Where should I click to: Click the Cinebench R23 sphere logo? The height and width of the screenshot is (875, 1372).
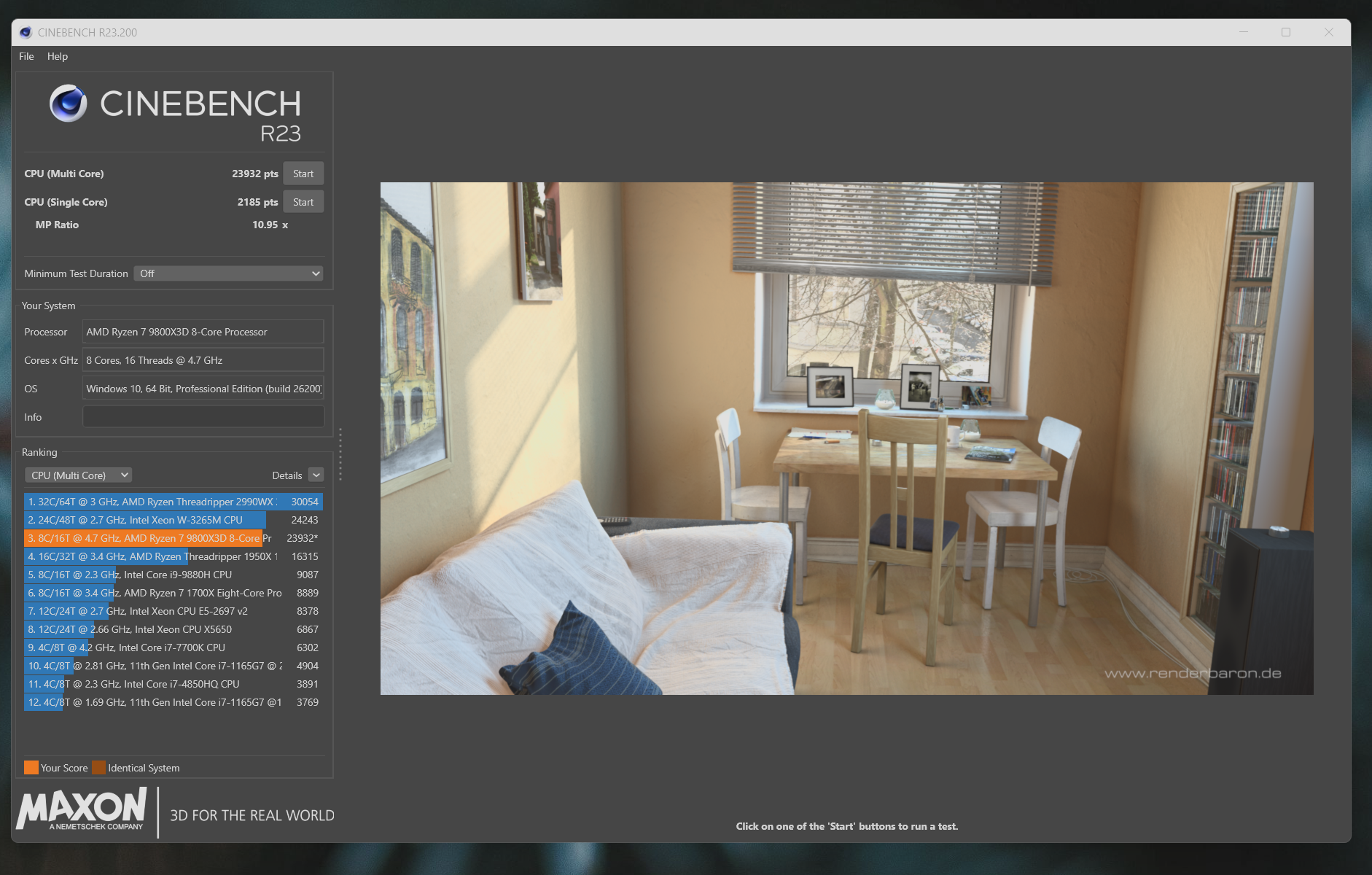point(69,103)
